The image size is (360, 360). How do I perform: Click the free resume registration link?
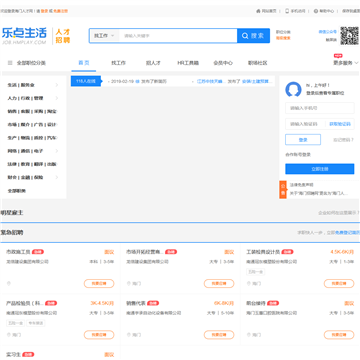(x=347, y=232)
